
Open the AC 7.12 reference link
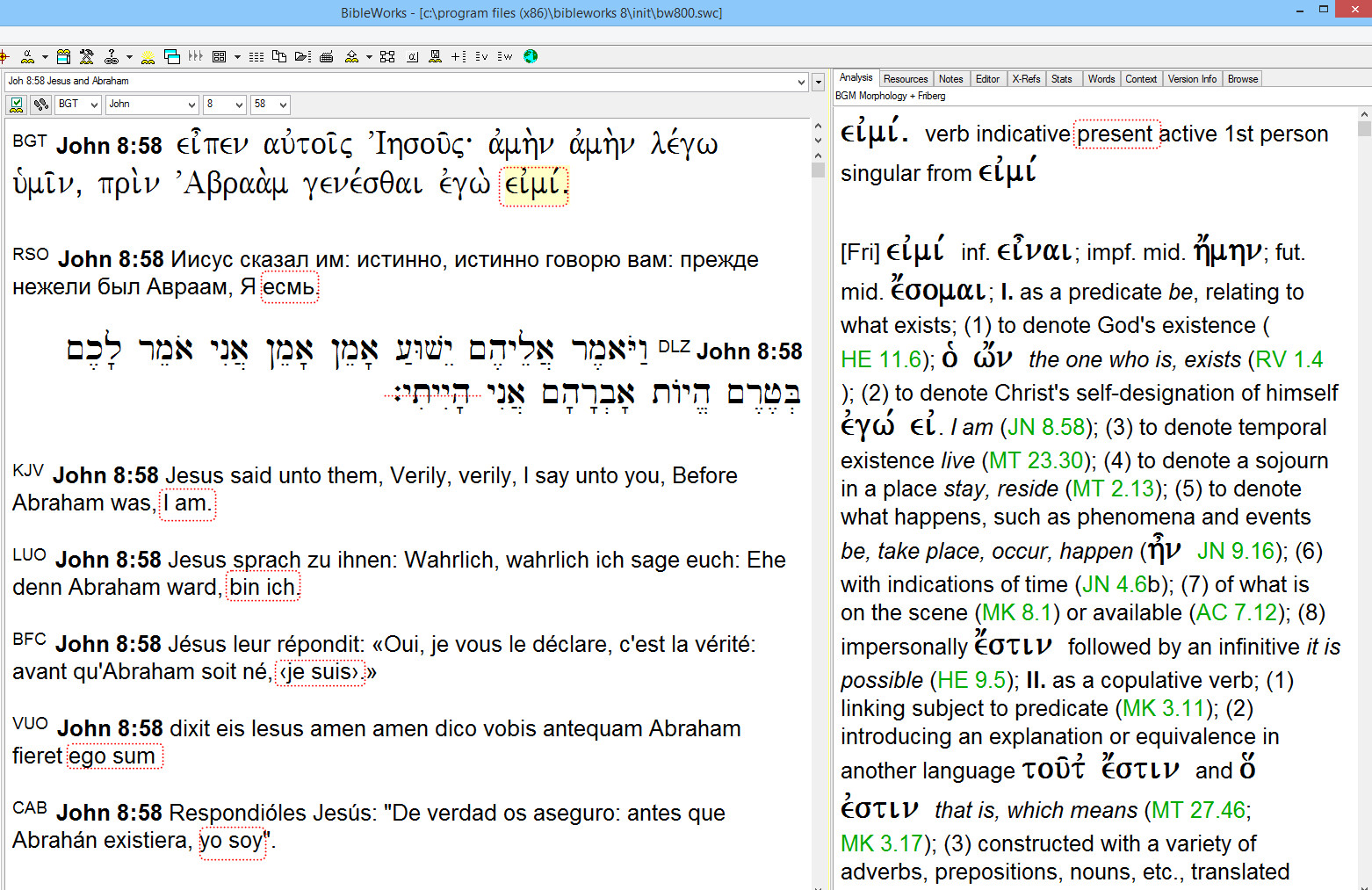pos(1237,612)
